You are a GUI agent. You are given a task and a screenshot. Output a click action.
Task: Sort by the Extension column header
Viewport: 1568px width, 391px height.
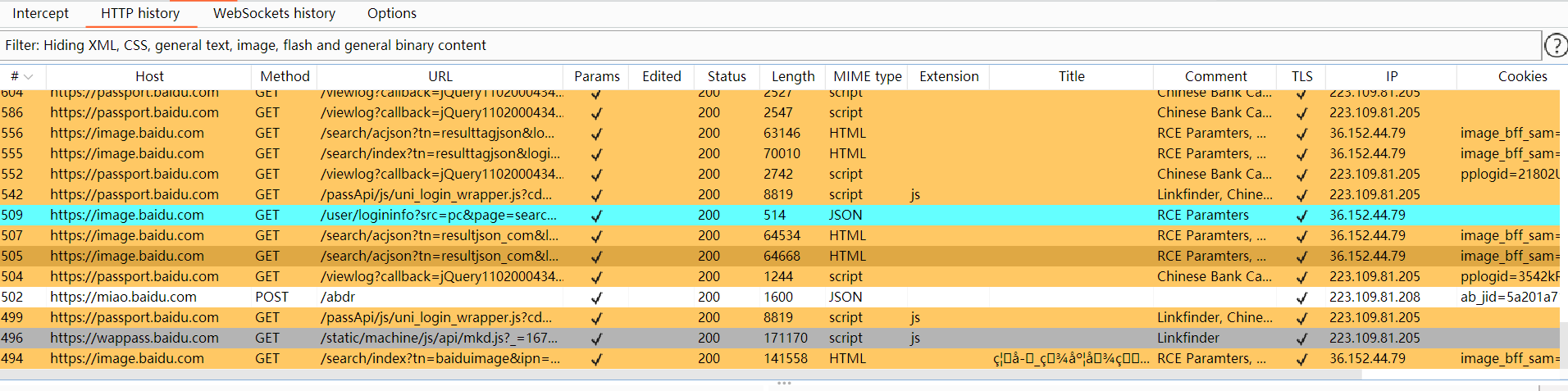click(x=949, y=76)
